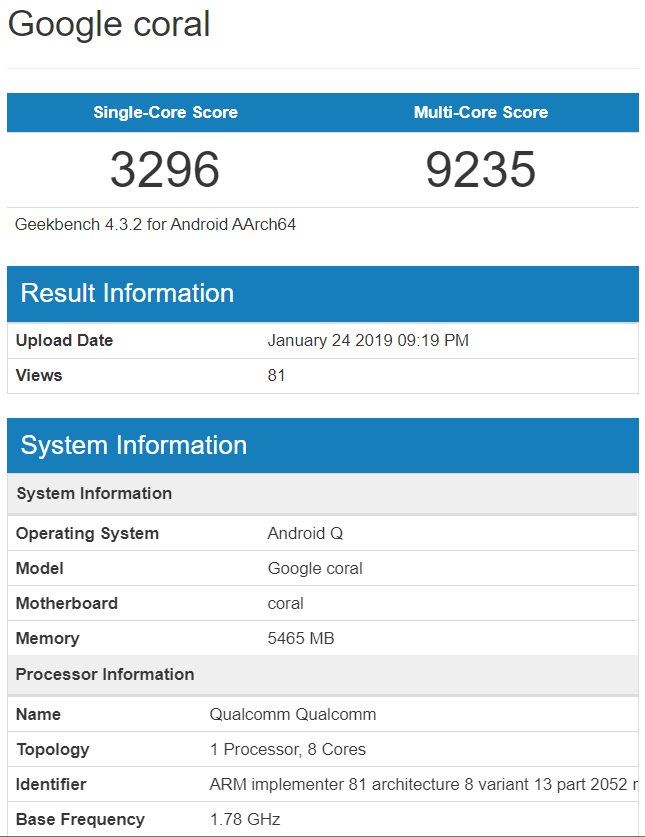
Task: Click the Result Information section header
Action: click(x=322, y=294)
